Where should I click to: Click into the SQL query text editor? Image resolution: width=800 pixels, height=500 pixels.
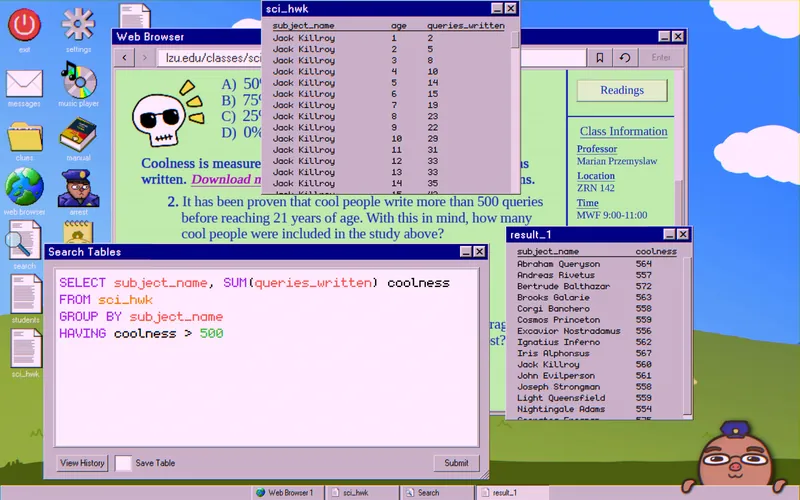coord(267,358)
